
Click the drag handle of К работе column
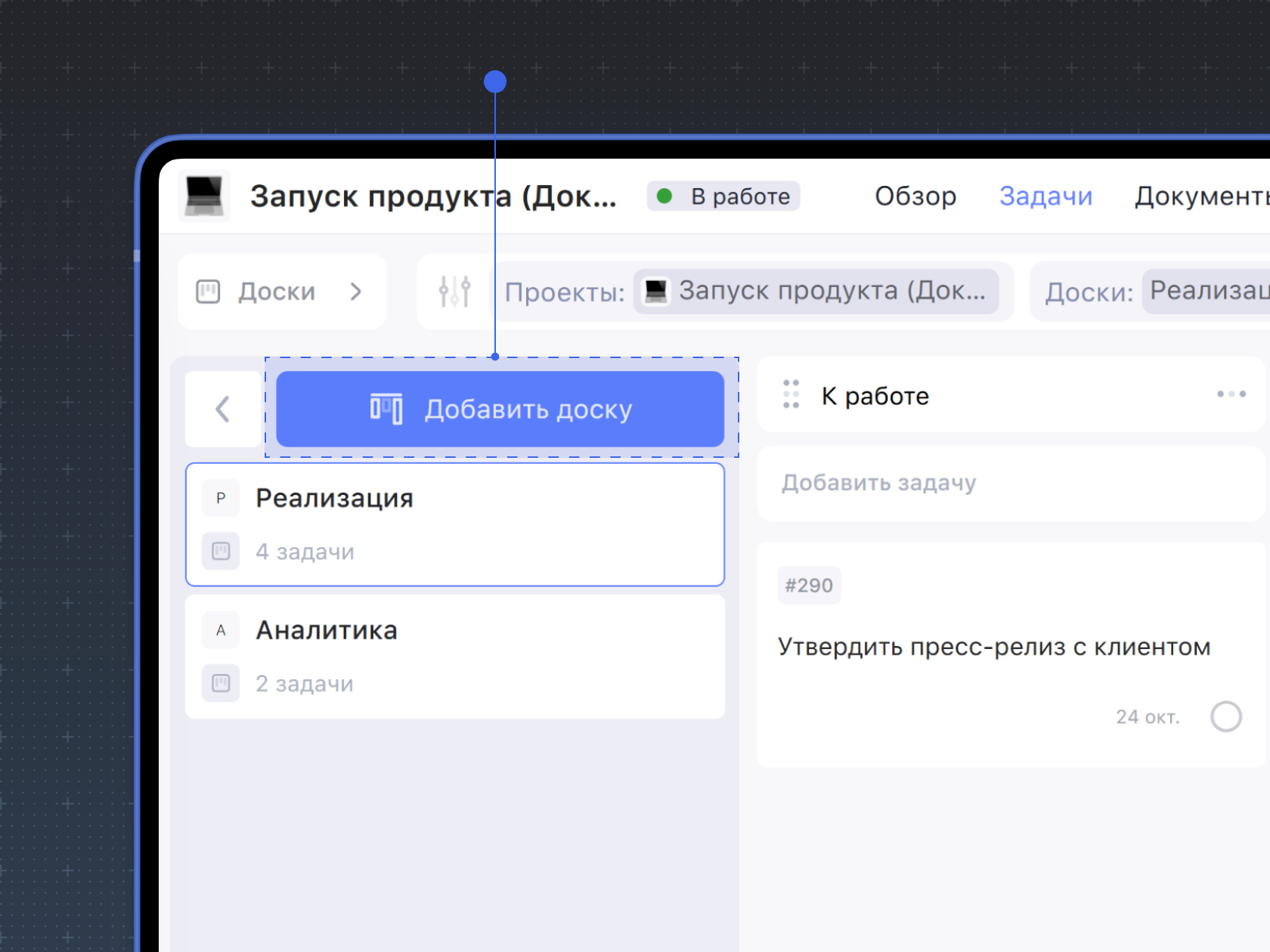tap(791, 394)
